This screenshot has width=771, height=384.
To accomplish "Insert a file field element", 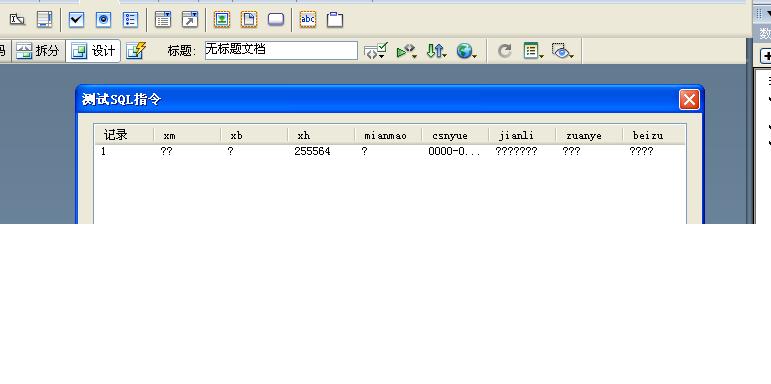I will (x=249, y=20).
